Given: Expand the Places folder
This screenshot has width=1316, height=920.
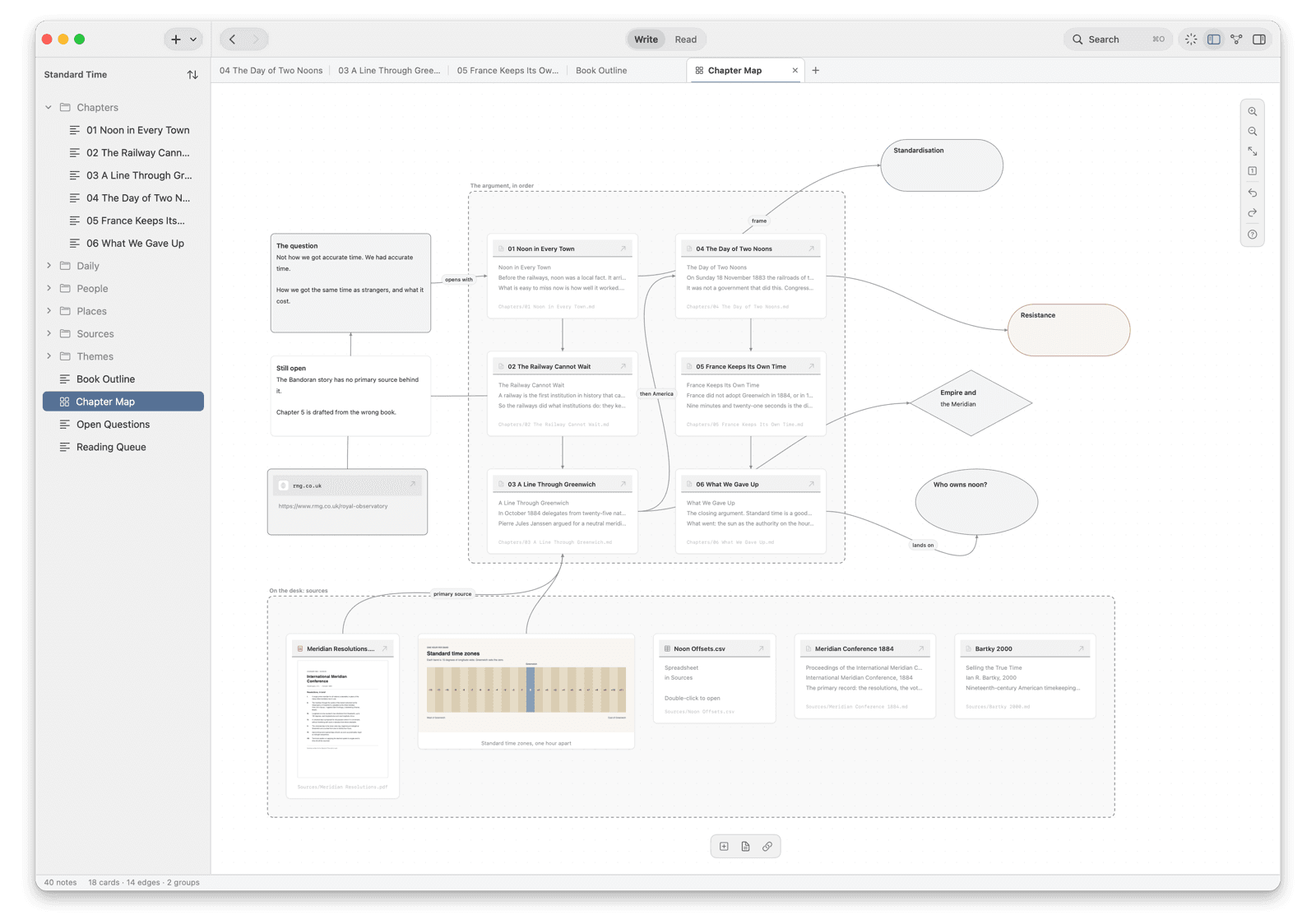Looking at the screenshot, I should pos(49,311).
